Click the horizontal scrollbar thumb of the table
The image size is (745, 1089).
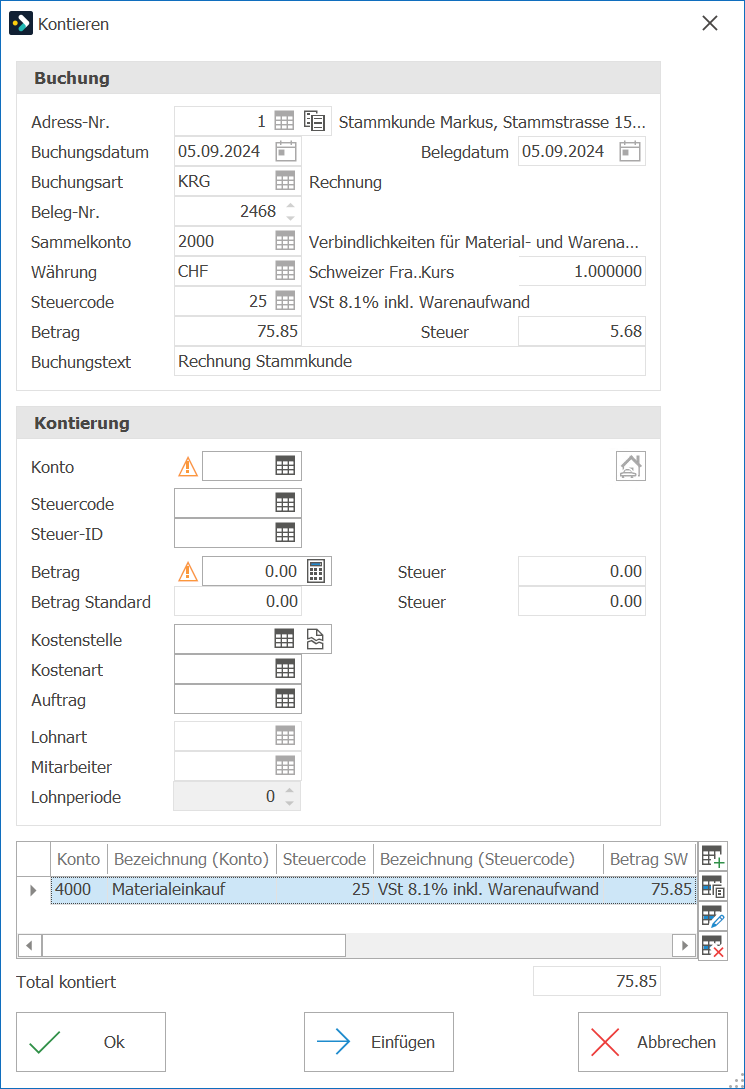(x=194, y=945)
